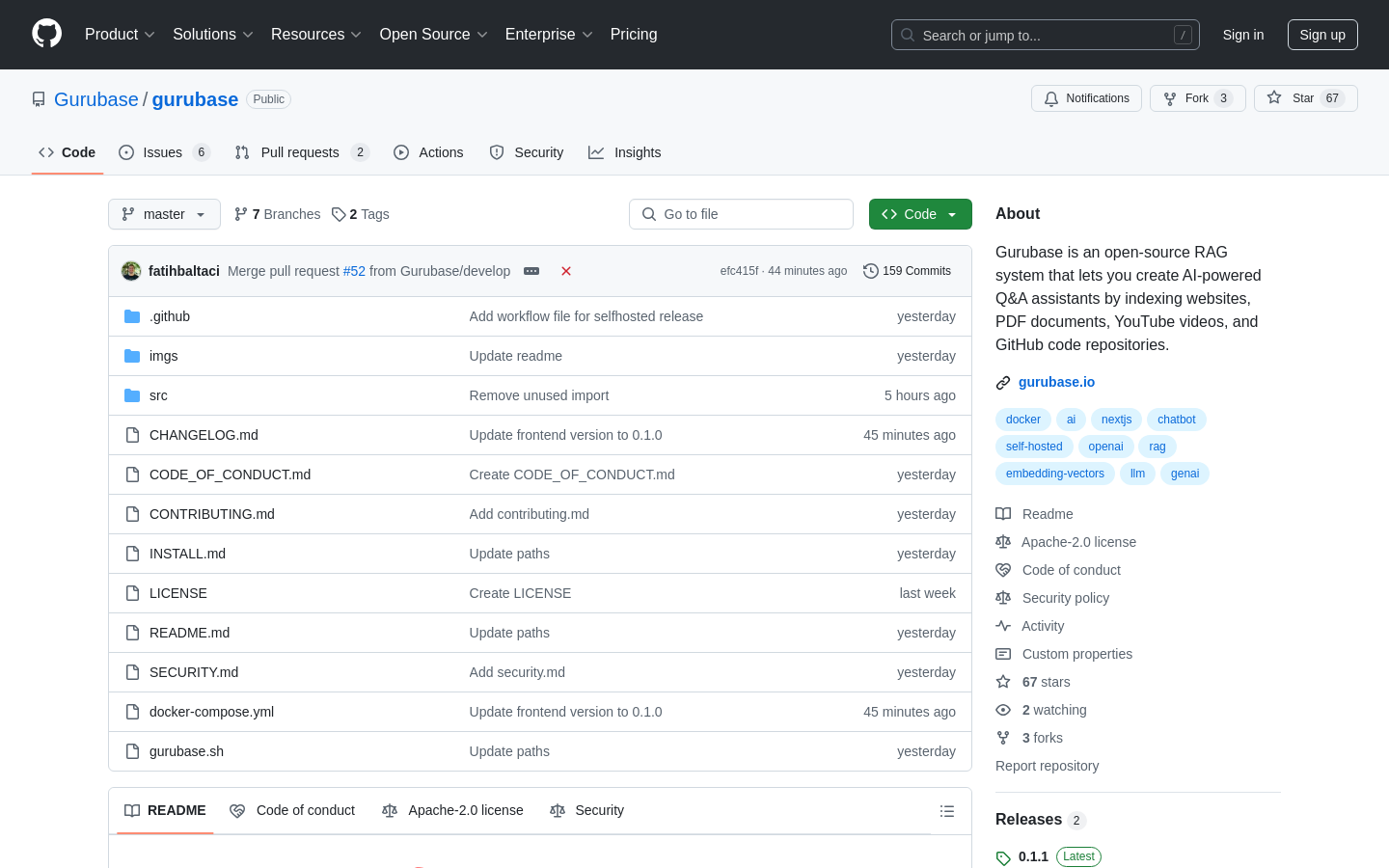
Task: Go to the Pricing page
Action: [x=634, y=35]
